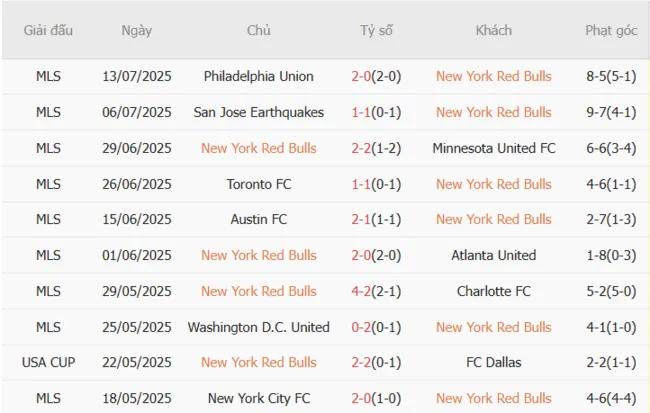
Task: Click the Phạt góc column header
Action: (611, 30)
